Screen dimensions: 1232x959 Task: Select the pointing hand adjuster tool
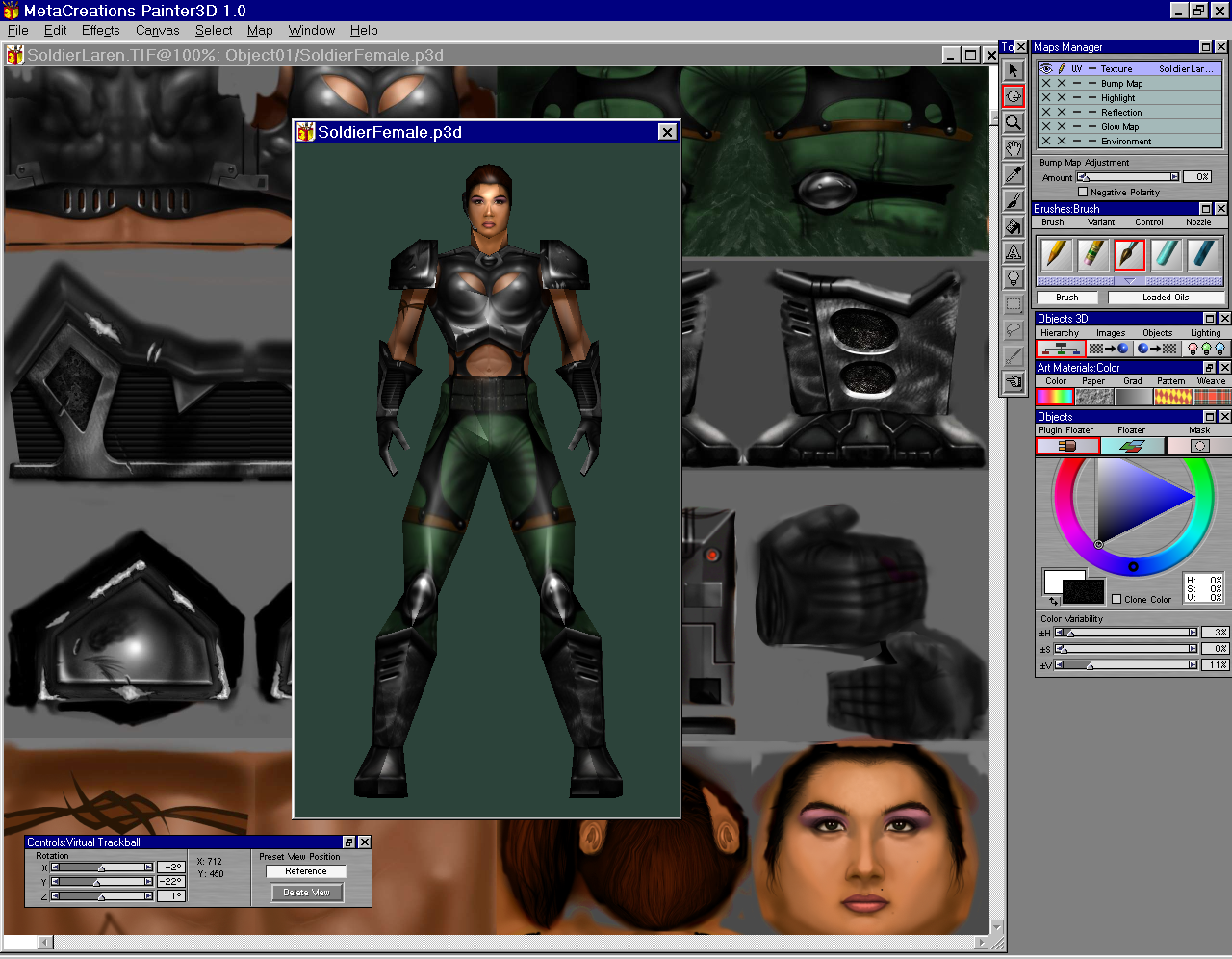pyautogui.click(x=1014, y=382)
